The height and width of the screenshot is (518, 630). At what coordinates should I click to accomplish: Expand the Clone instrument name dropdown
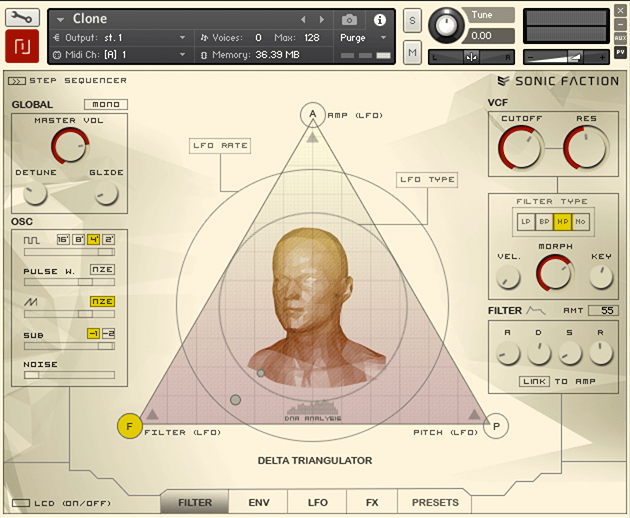[60, 19]
